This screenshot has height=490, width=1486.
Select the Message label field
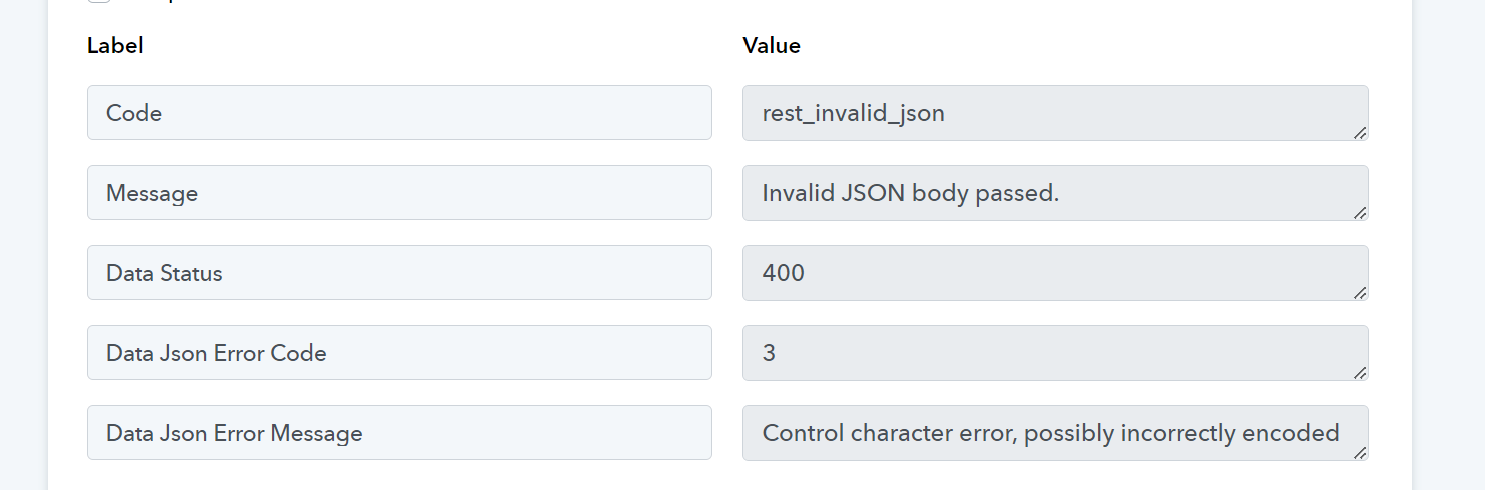click(x=399, y=193)
